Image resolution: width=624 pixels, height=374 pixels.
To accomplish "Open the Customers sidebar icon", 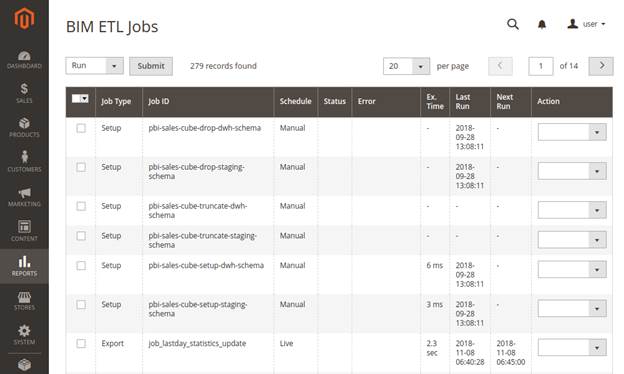I will click(x=24, y=162).
